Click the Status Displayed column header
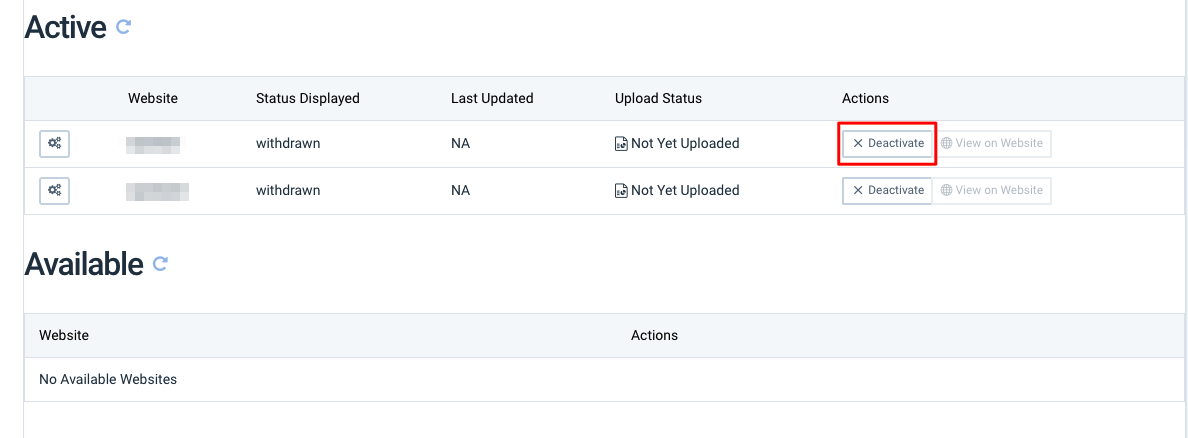 tap(307, 98)
